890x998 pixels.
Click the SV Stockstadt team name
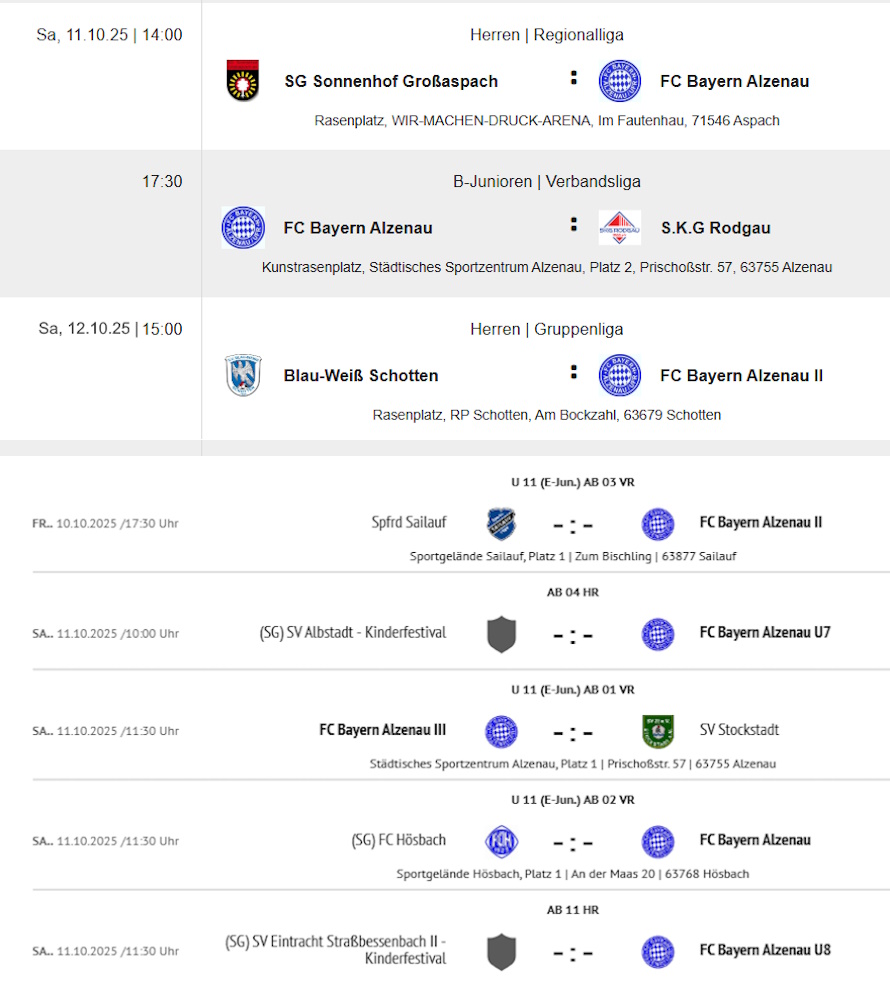coord(739,730)
